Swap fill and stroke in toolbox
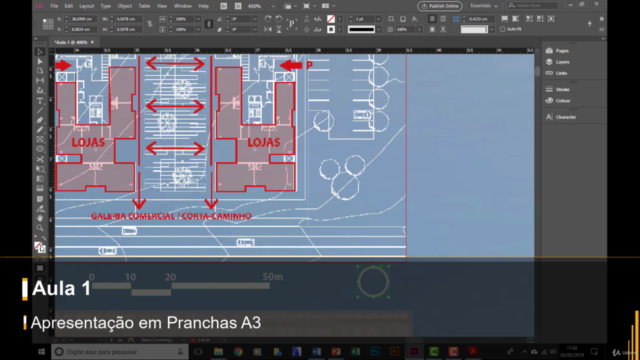The image size is (640, 360). point(43,238)
